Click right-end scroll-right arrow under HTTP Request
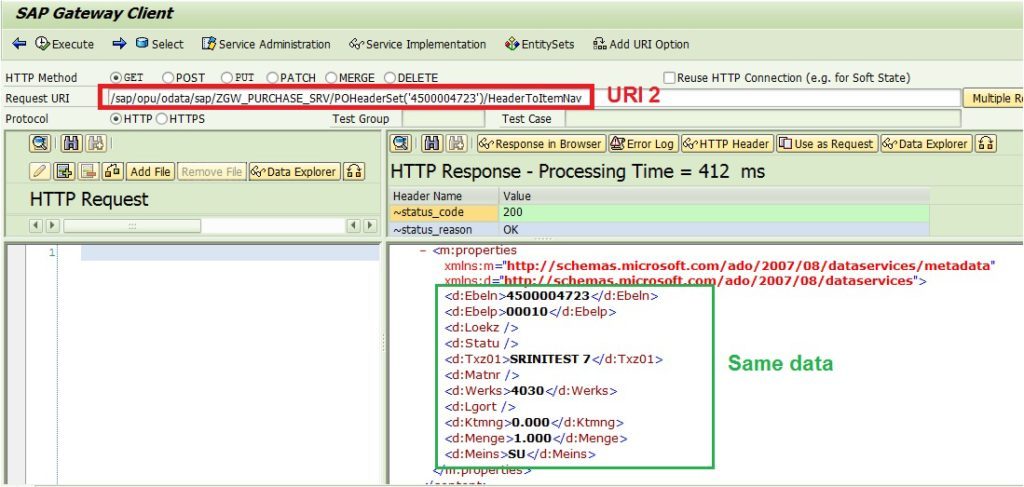Image resolution: width=1024 pixels, height=487 pixels. pyautogui.click(x=370, y=226)
